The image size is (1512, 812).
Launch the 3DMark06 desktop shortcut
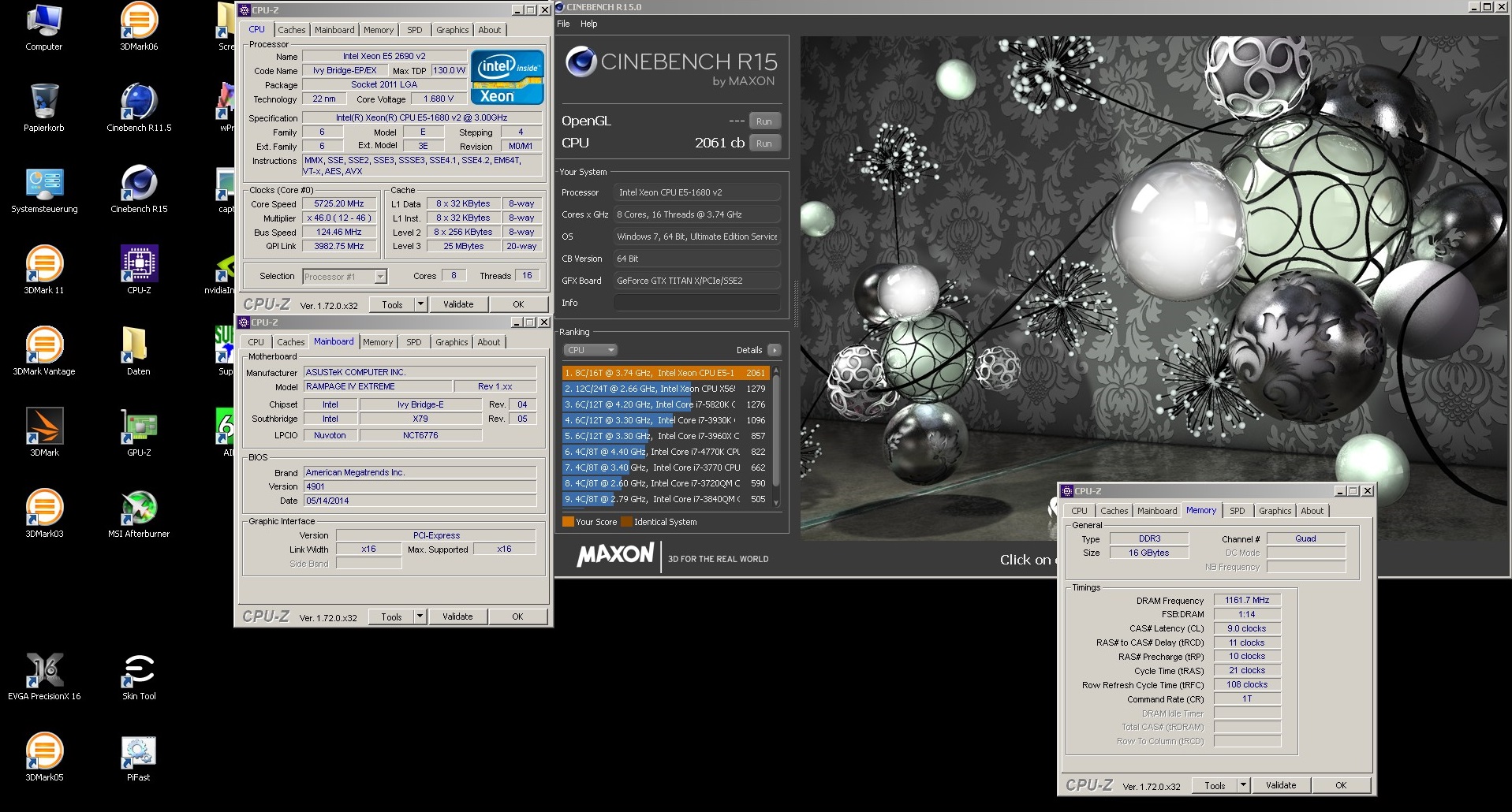coord(139,27)
